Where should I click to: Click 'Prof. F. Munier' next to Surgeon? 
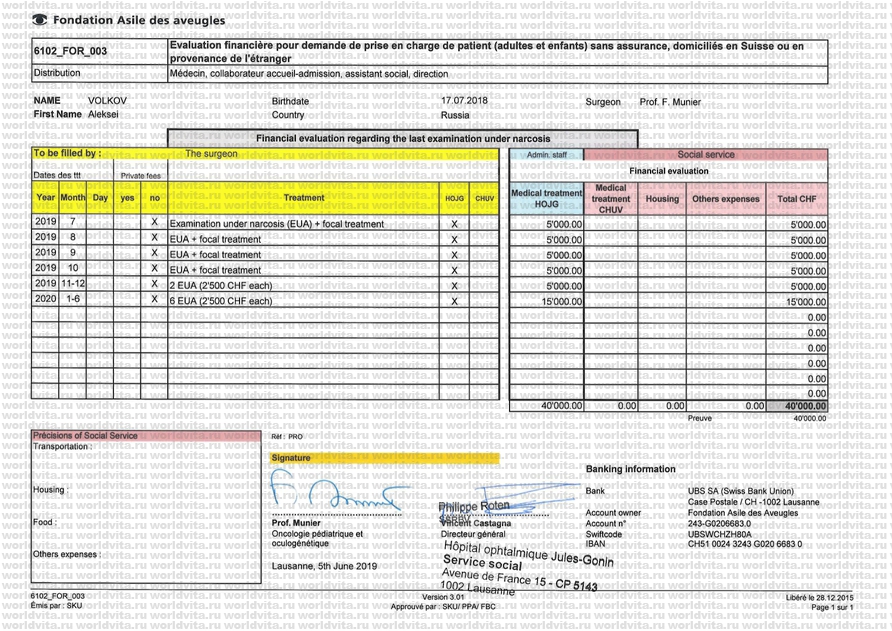click(x=670, y=102)
